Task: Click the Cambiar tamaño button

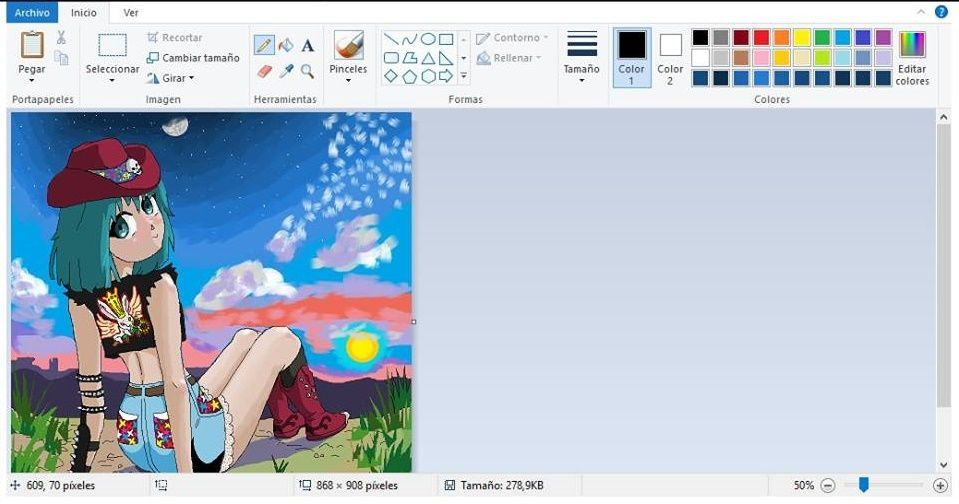Action: [193, 58]
